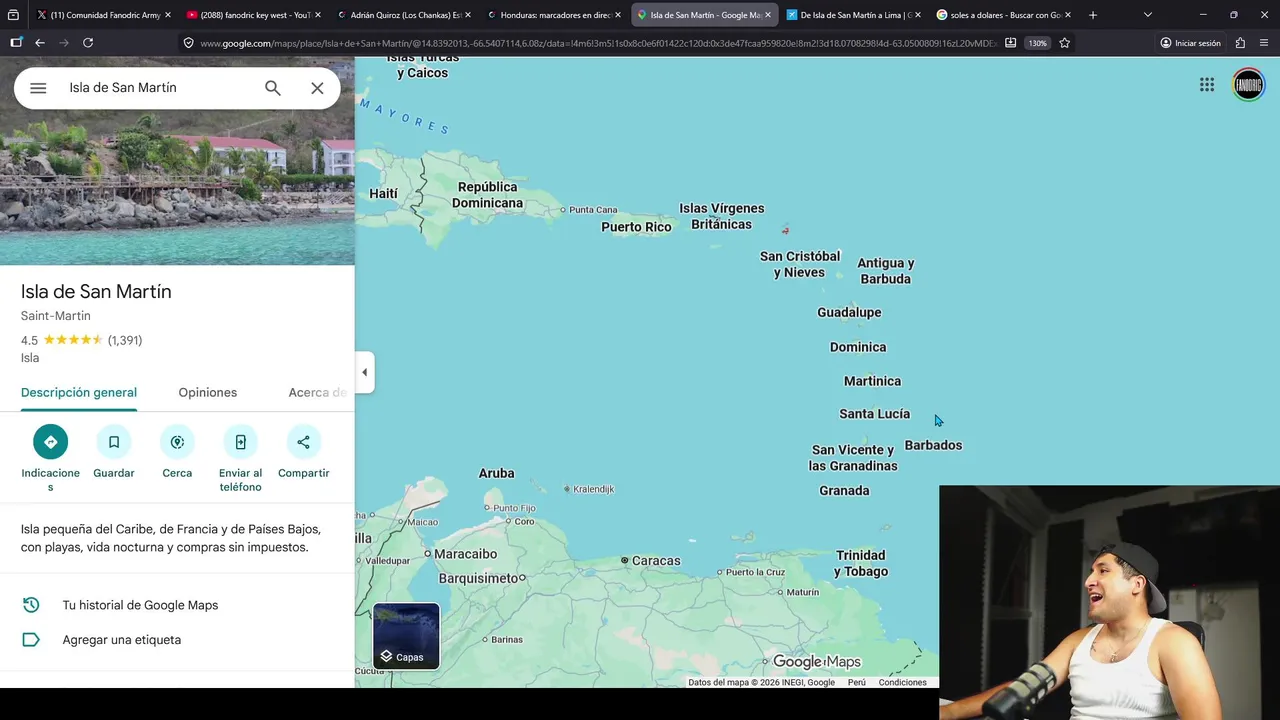
Task: Click the browser reload icon
Action: 88,43
